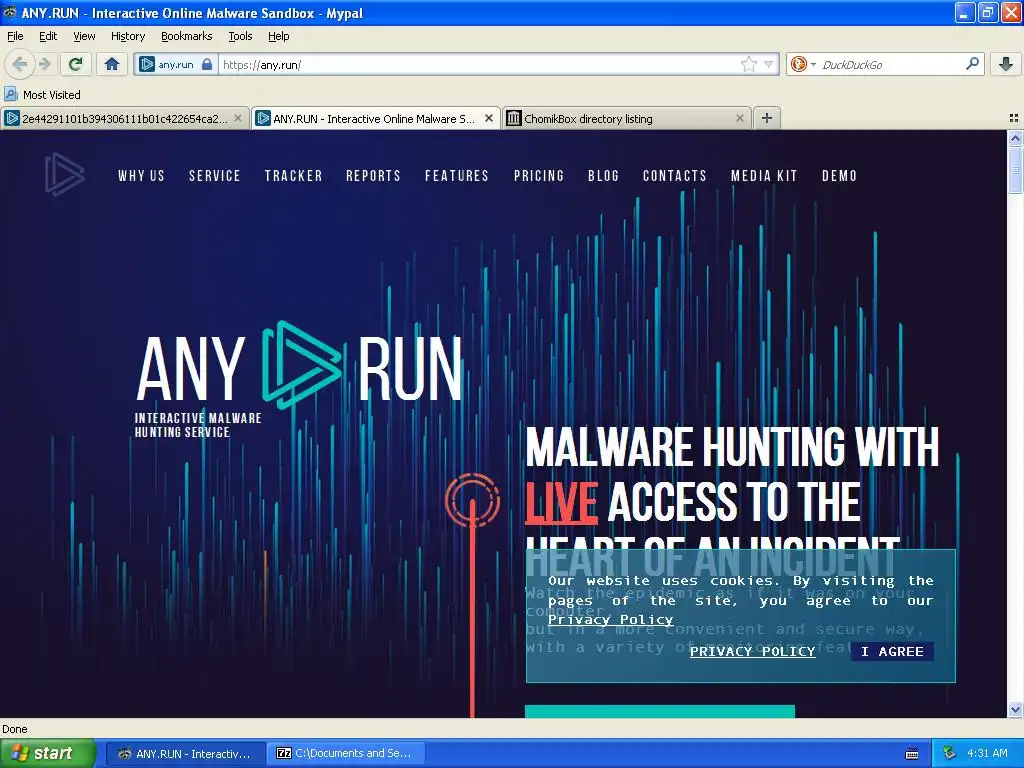
Task: Click the any.run site identity icon
Action: [148, 64]
